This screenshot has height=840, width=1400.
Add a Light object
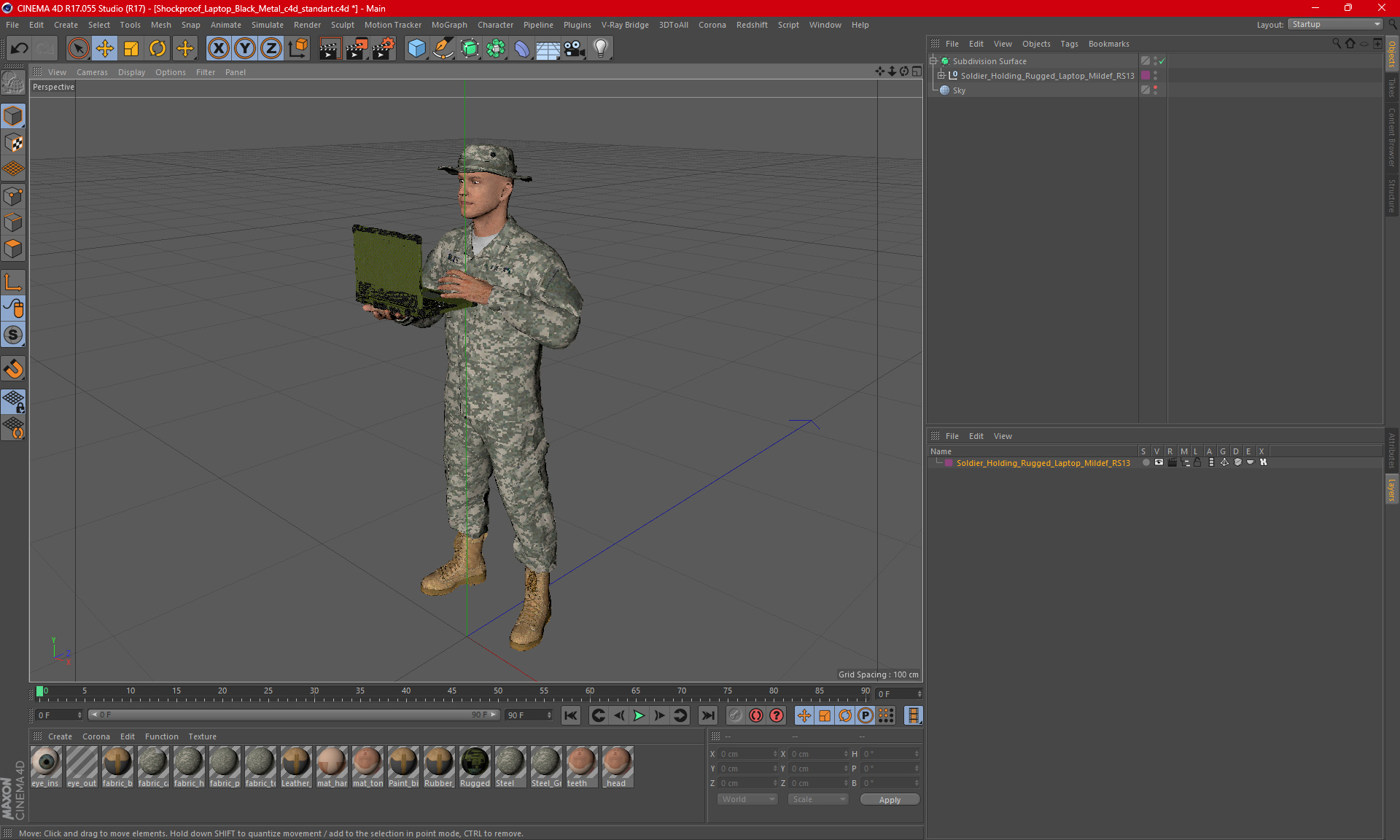coord(601,49)
